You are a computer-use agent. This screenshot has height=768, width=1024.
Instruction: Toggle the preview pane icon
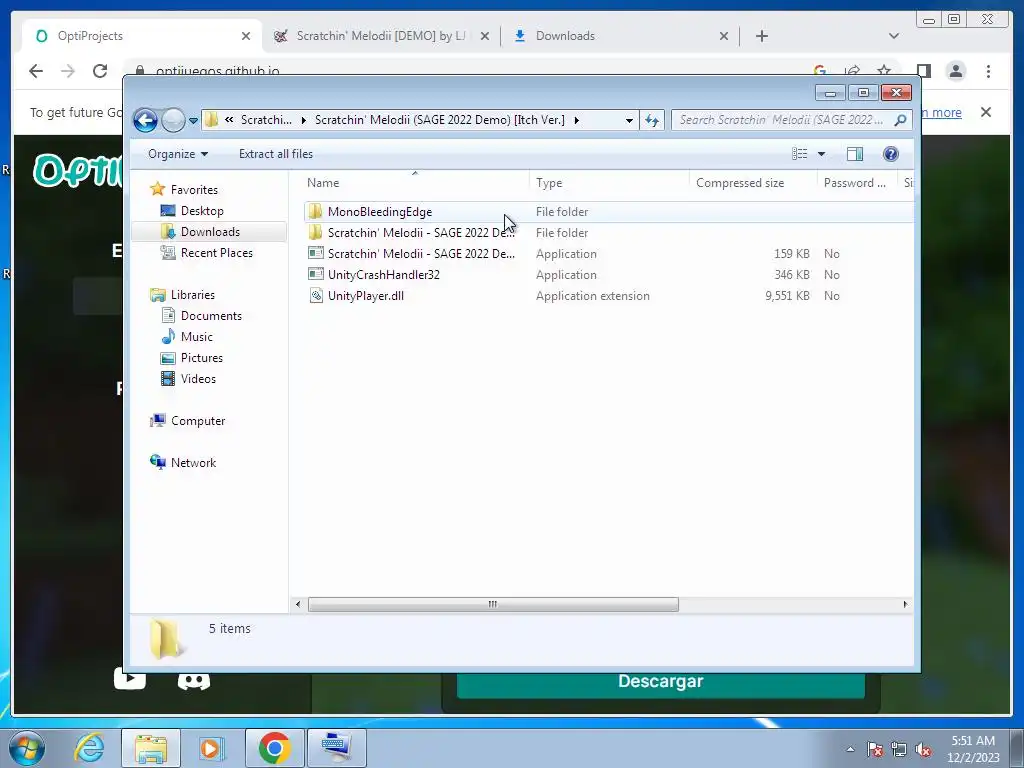[855, 154]
